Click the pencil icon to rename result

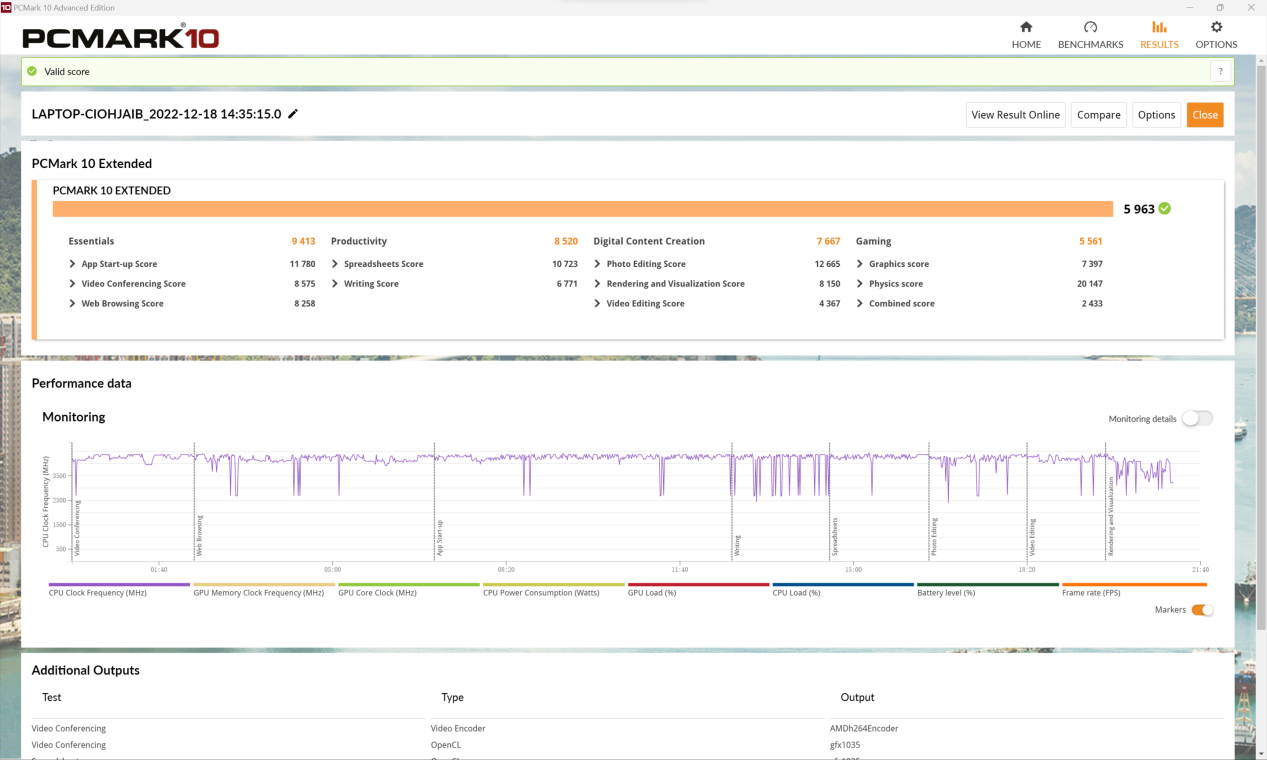click(293, 114)
